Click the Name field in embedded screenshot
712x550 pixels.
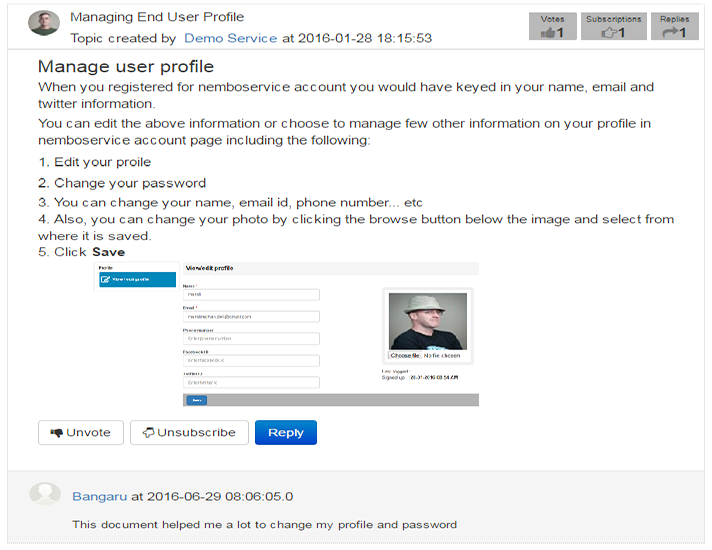[x=251, y=295]
